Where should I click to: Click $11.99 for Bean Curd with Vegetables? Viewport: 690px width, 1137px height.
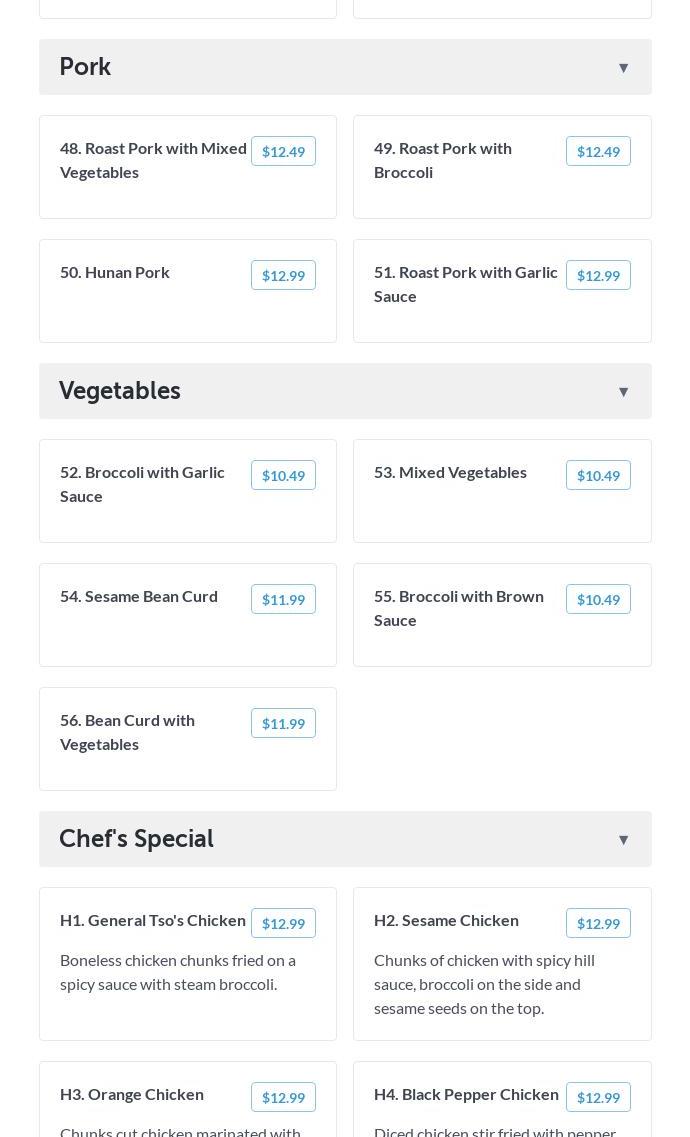click(x=283, y=724)
